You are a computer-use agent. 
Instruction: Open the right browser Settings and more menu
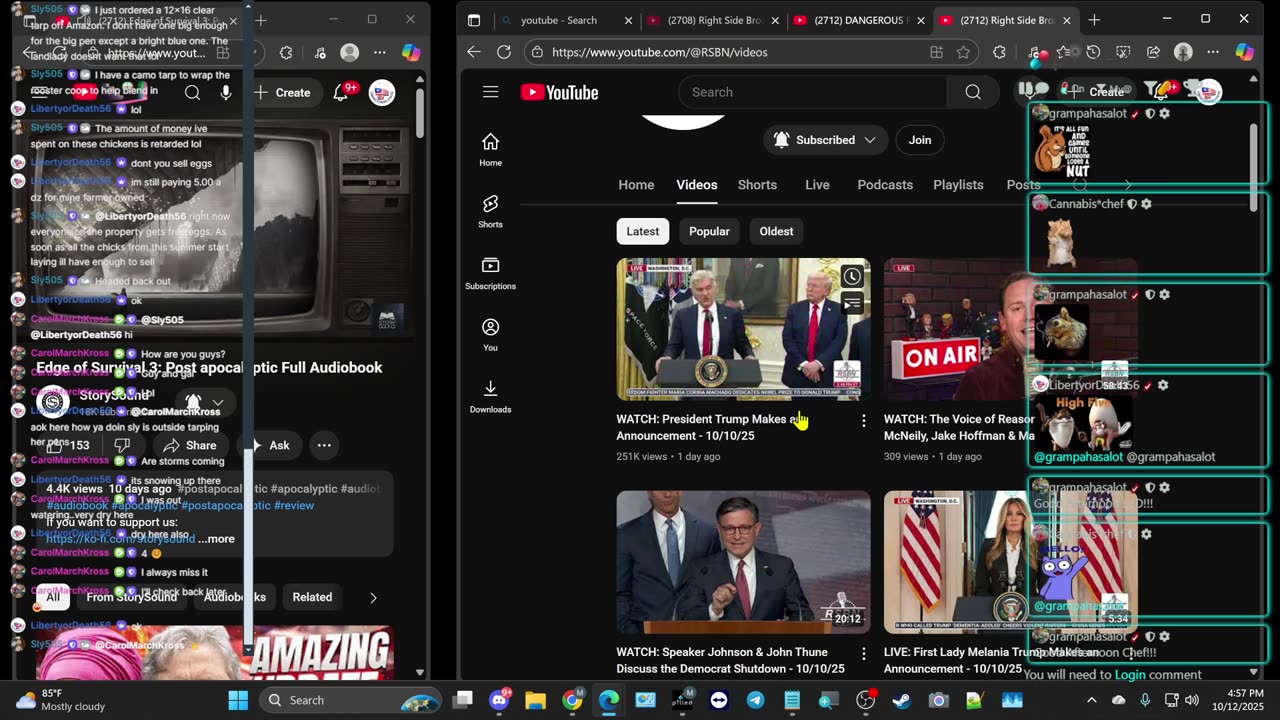coord(1212,52)
